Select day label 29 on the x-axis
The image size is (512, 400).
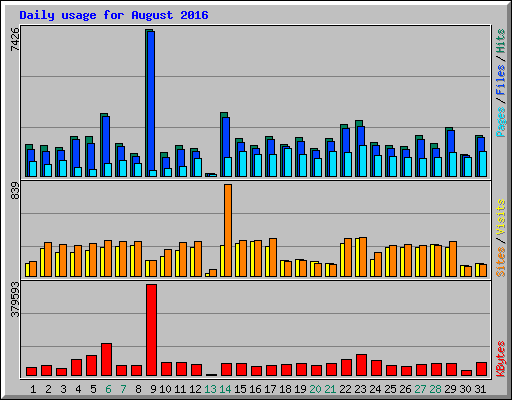pos(450,389)
